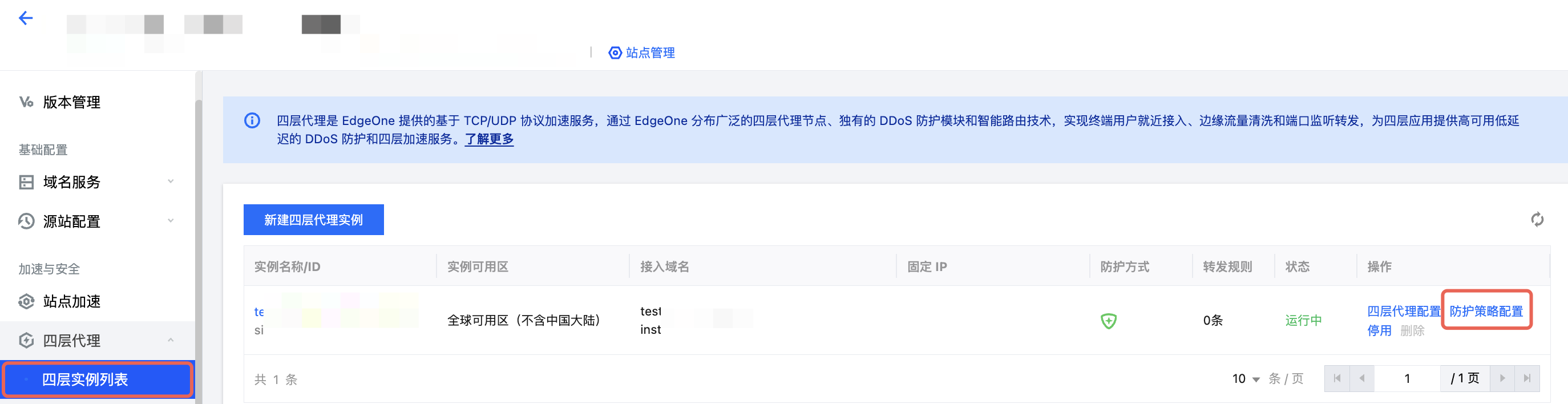Click 新建四层代理实例 button

click(x=313, y=220)
